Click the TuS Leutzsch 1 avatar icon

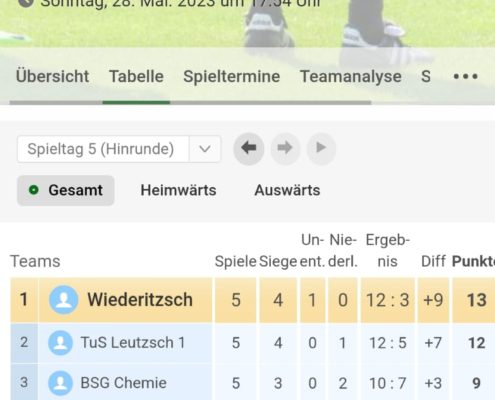pos(60,343)
